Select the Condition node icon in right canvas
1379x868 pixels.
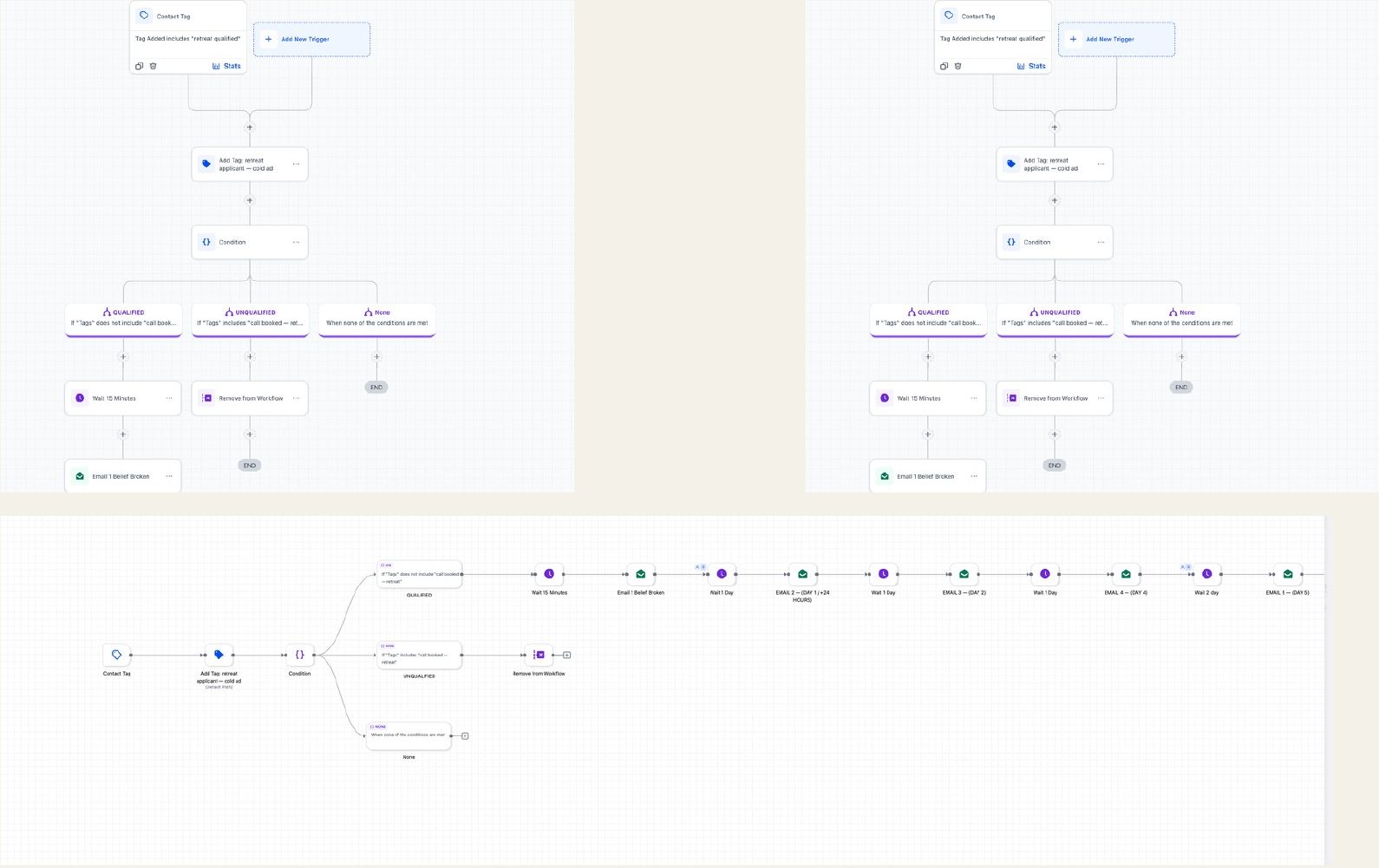(x=1011, y=242)
